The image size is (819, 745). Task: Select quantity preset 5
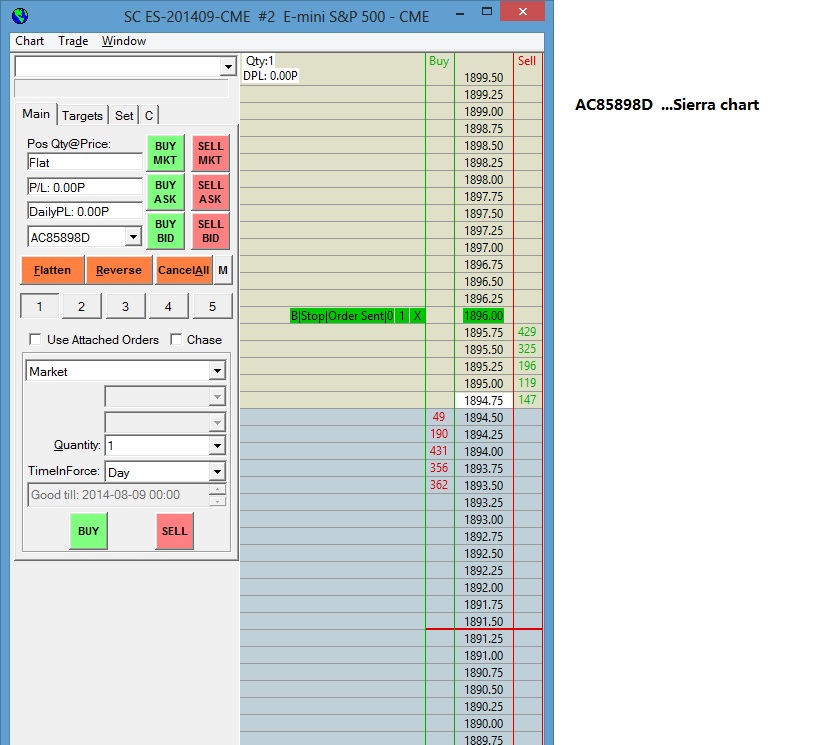pyautogui.click(x=212, y=306)
